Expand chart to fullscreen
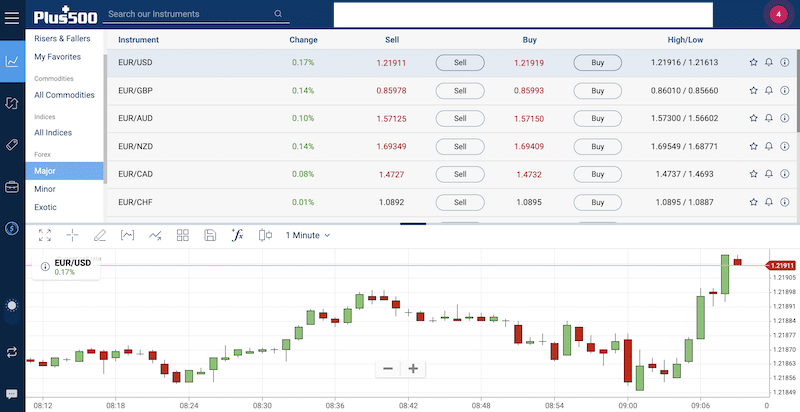The height and width of the screenshot is (412, 800). [x=45, y=235]
